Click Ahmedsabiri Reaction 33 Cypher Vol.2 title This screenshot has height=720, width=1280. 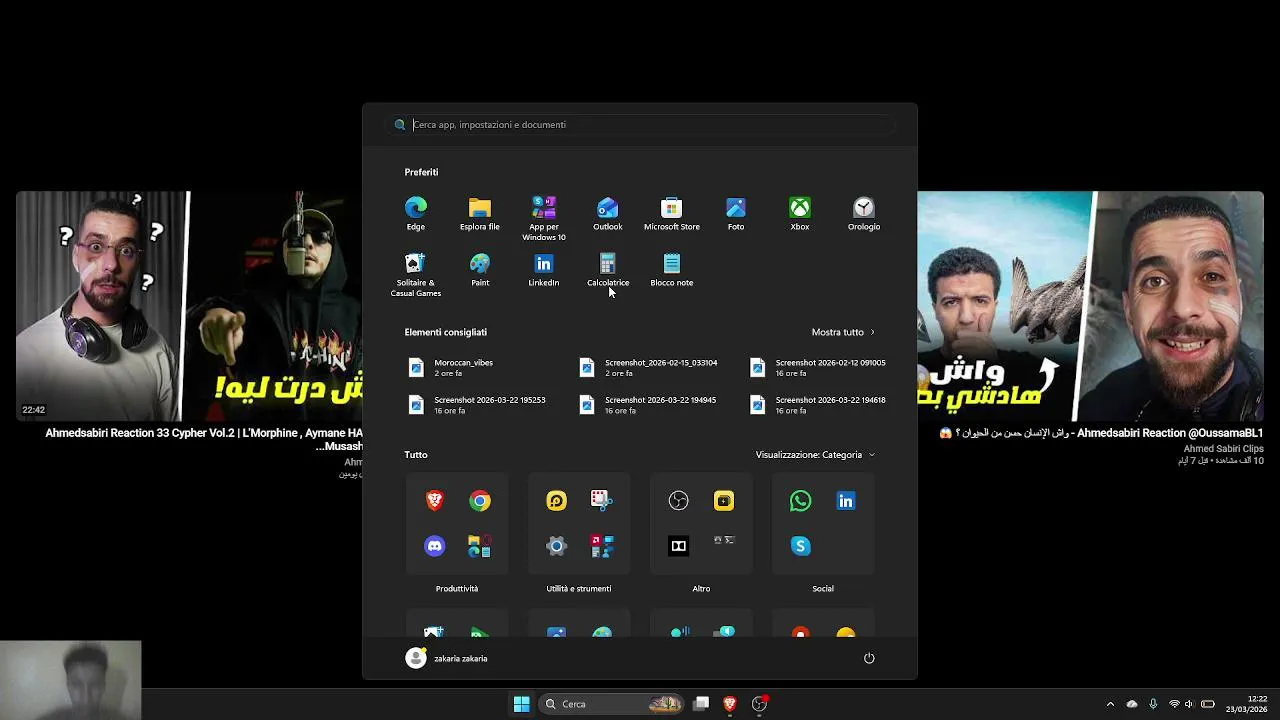pyautogui.click(x=204, y=439)
